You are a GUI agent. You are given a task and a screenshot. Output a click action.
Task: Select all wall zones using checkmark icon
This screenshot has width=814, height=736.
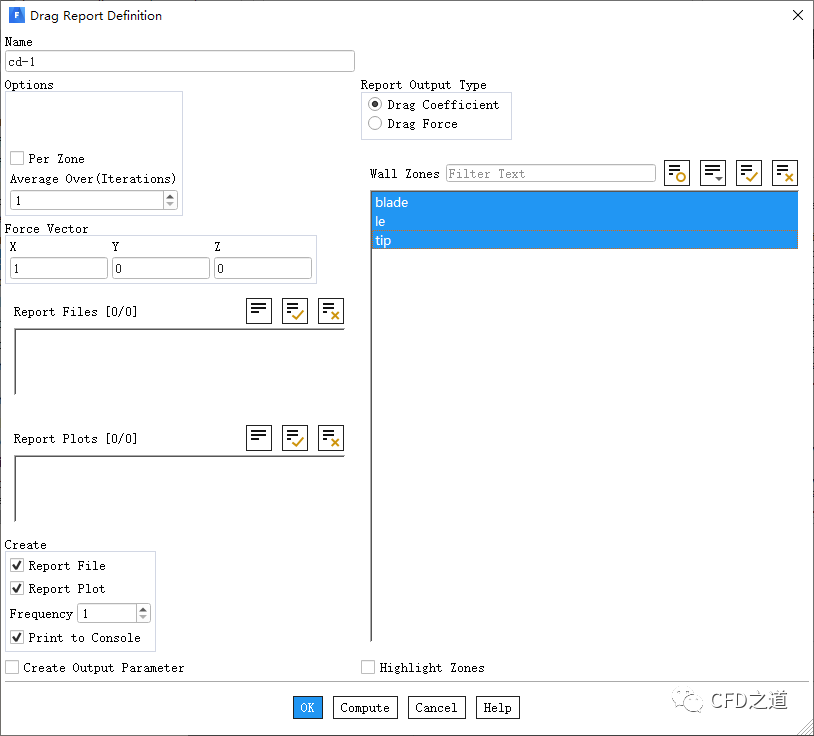749,173
